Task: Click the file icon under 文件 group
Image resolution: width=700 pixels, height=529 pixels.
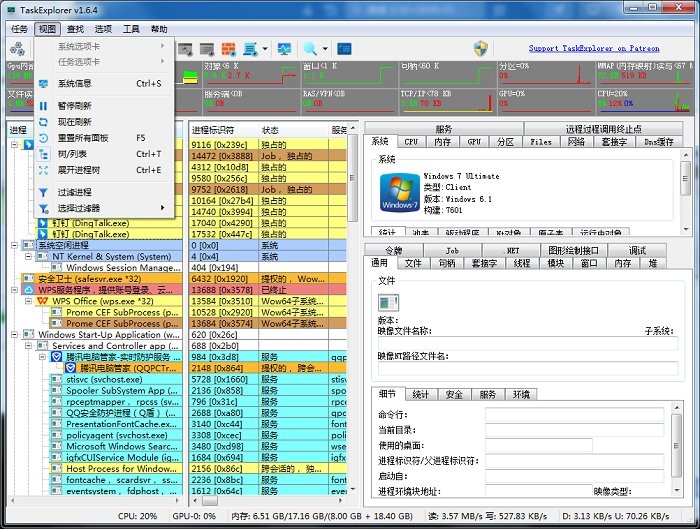Action: coord(388,303)
